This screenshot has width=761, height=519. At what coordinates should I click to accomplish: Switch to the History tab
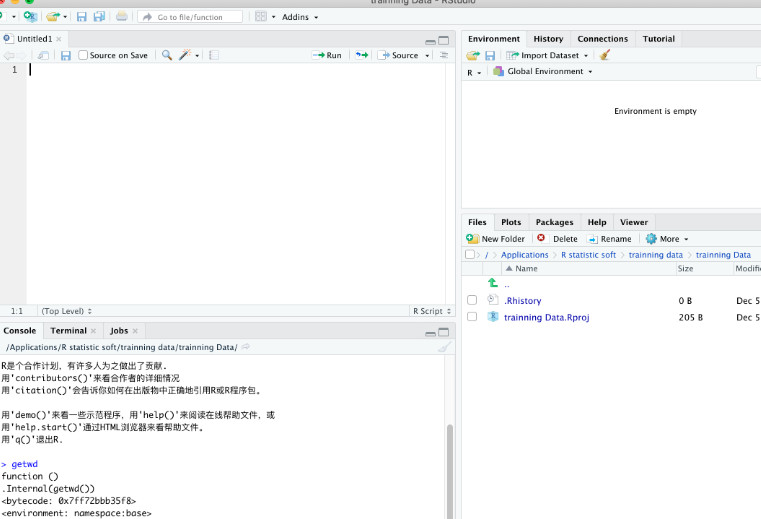click(x=548, y=39)
